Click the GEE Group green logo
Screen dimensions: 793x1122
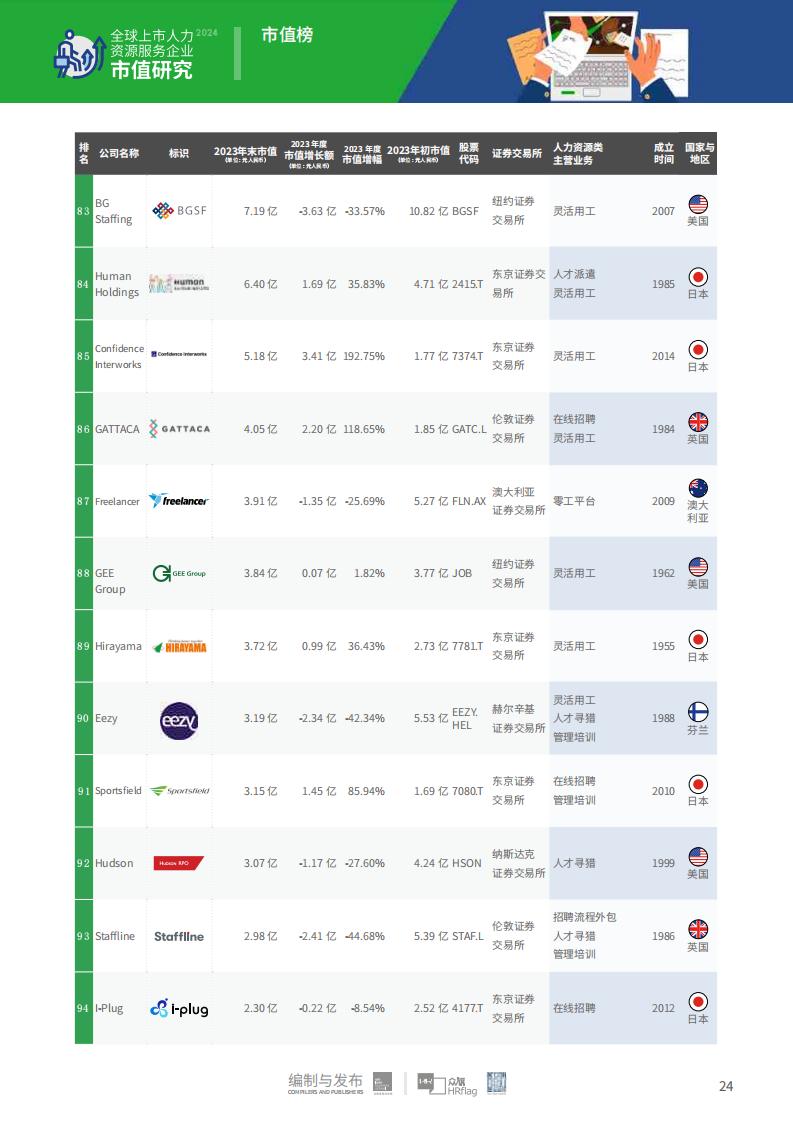click(179, 573)
